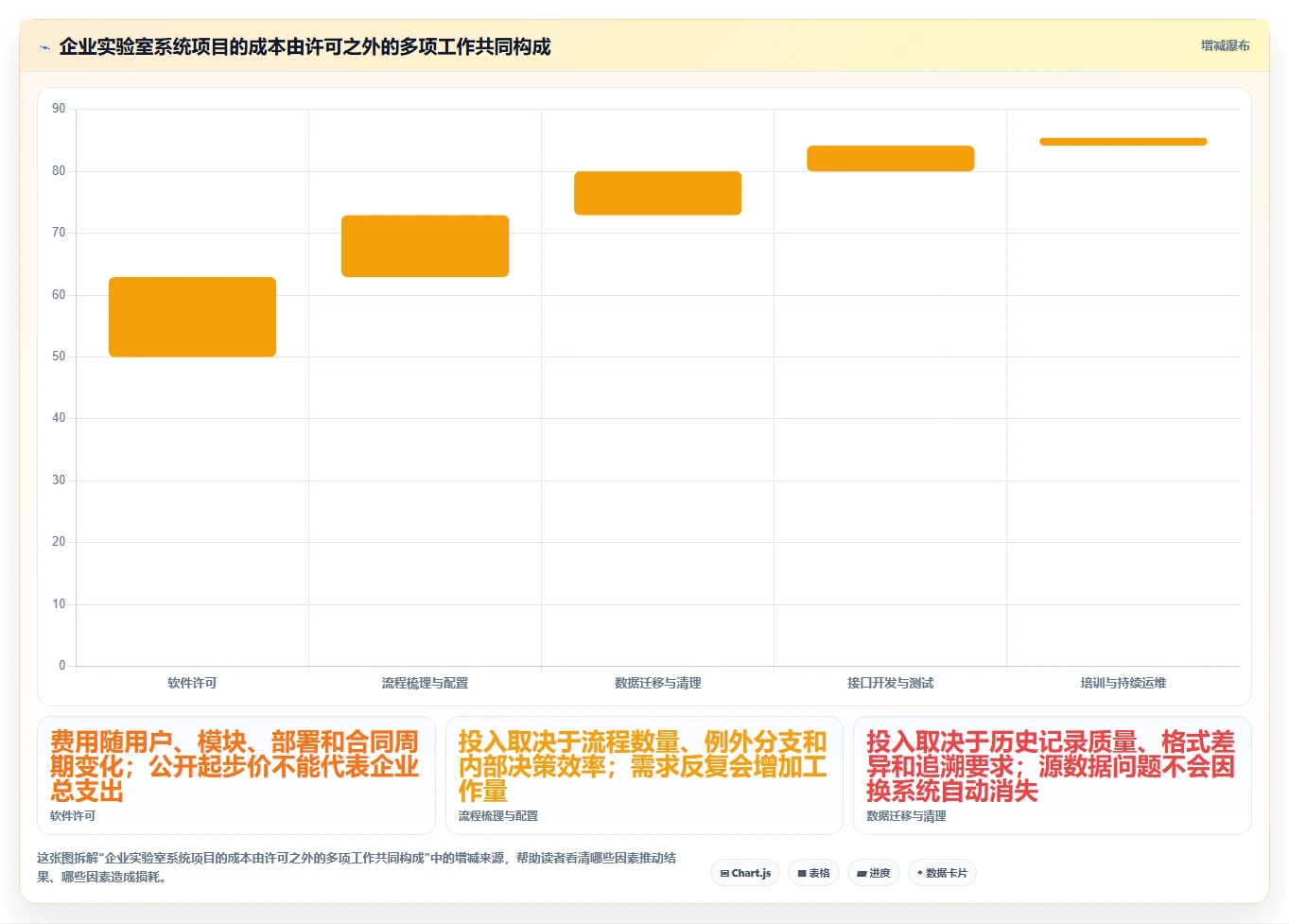Click the card starting 费用随用户、模块
Image resolution: width=1289 pixels, height=924 pixels.
[x=236, y=776]
